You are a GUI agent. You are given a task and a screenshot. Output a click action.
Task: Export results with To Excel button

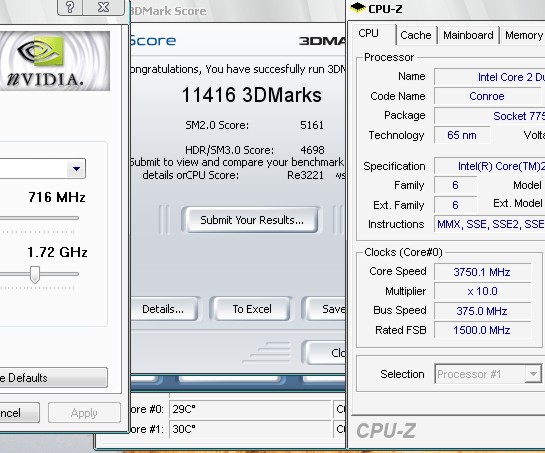(x=252, y=309)
